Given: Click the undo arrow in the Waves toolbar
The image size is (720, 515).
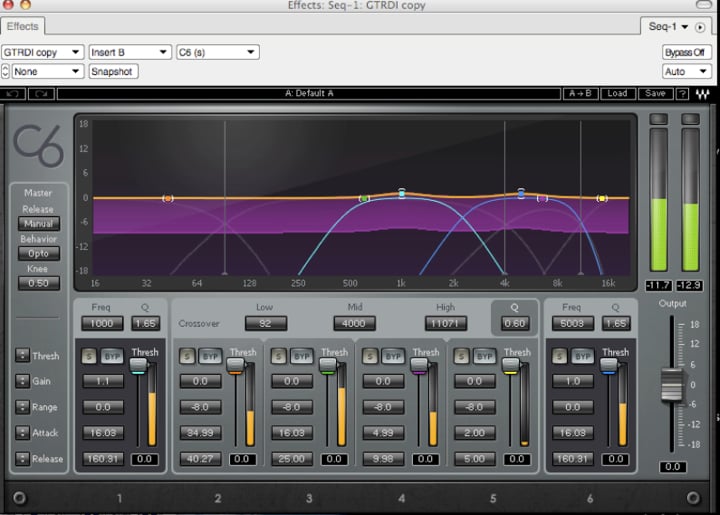Looking at the screenshot, I should [x=13, y=94].
